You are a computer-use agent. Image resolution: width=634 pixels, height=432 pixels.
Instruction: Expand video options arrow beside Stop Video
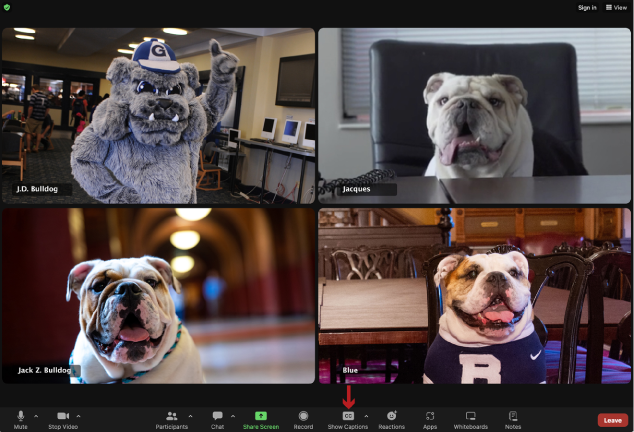click(78, 415)
